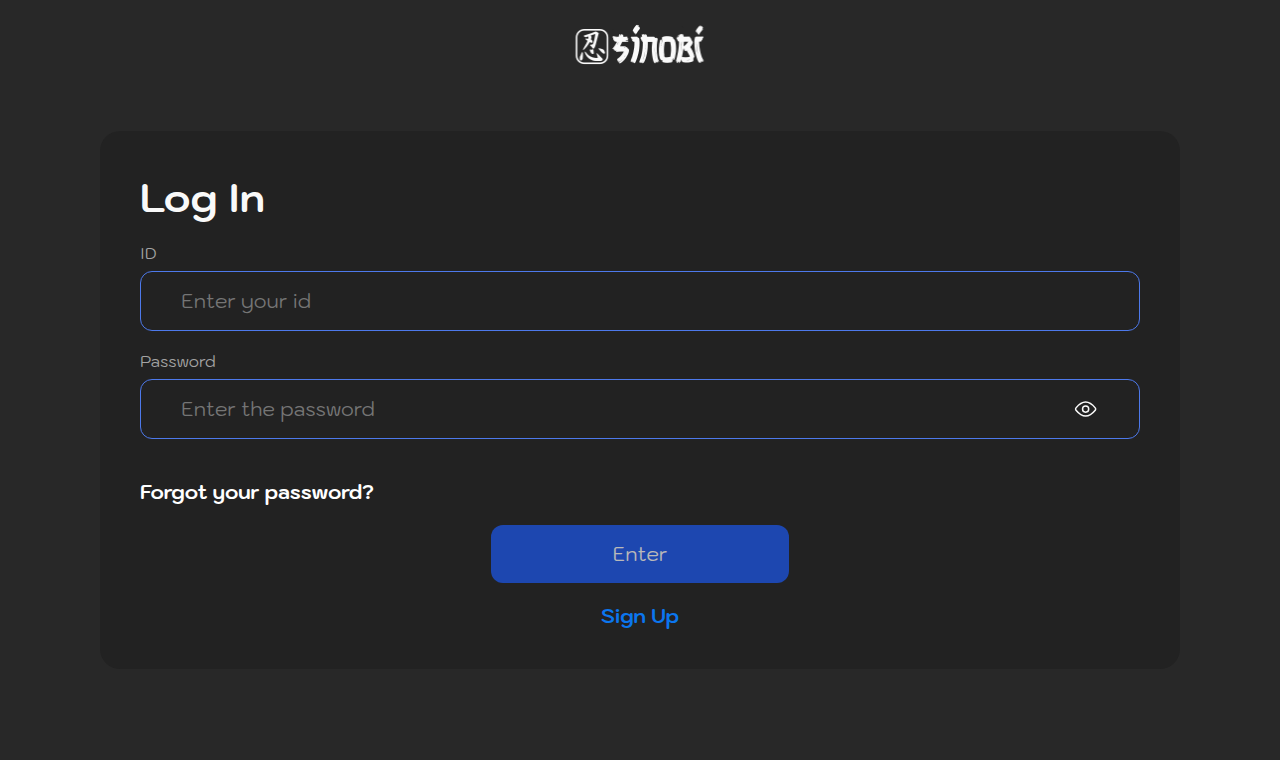The image size is (1280, 760).
Task: Toggle password visibility with the eye icon
Action: [x=1085, y=409]
